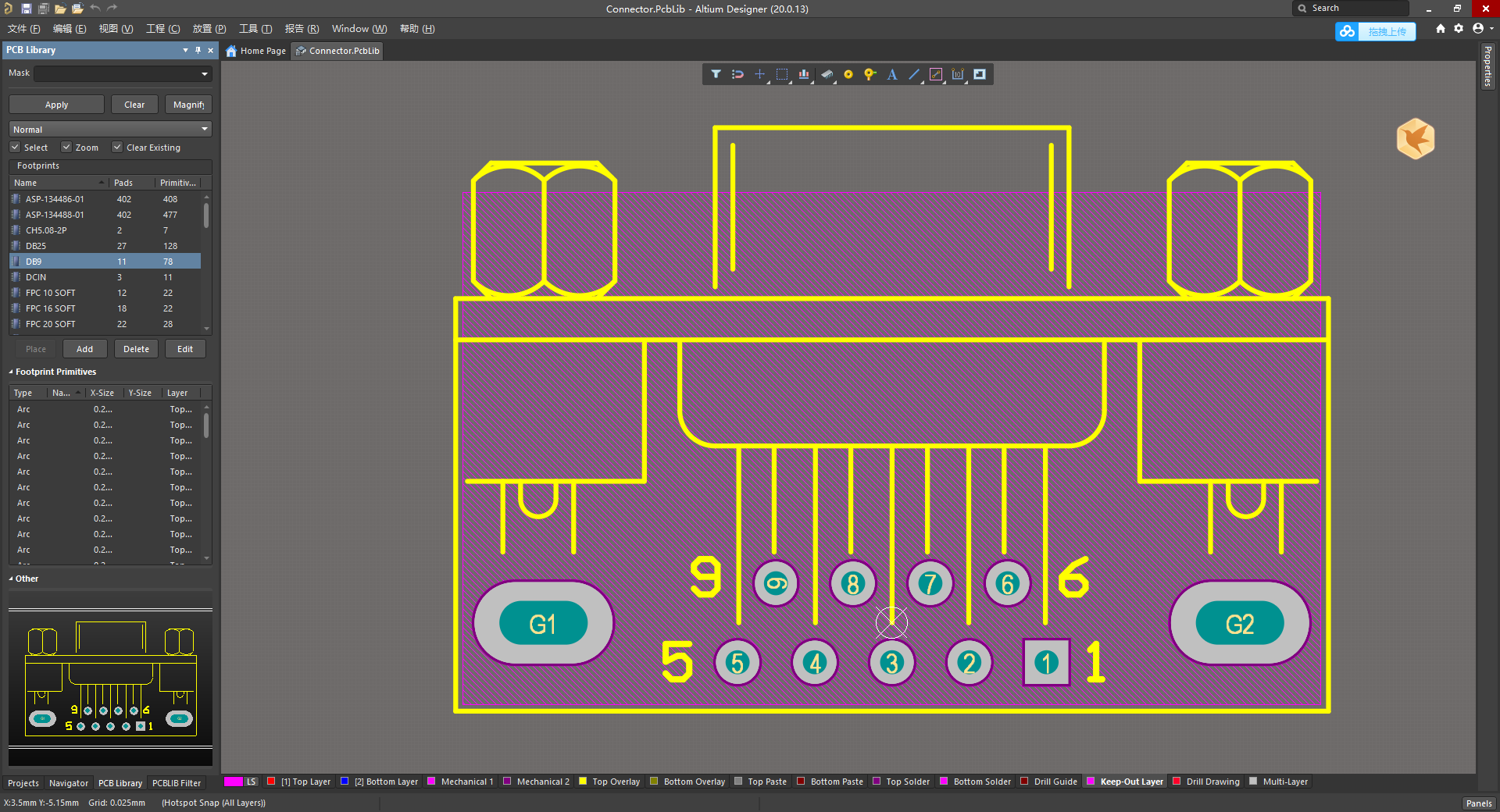Select the DB25 footprint row
This screenshot has height=812, width=1500.
[105, 246]
